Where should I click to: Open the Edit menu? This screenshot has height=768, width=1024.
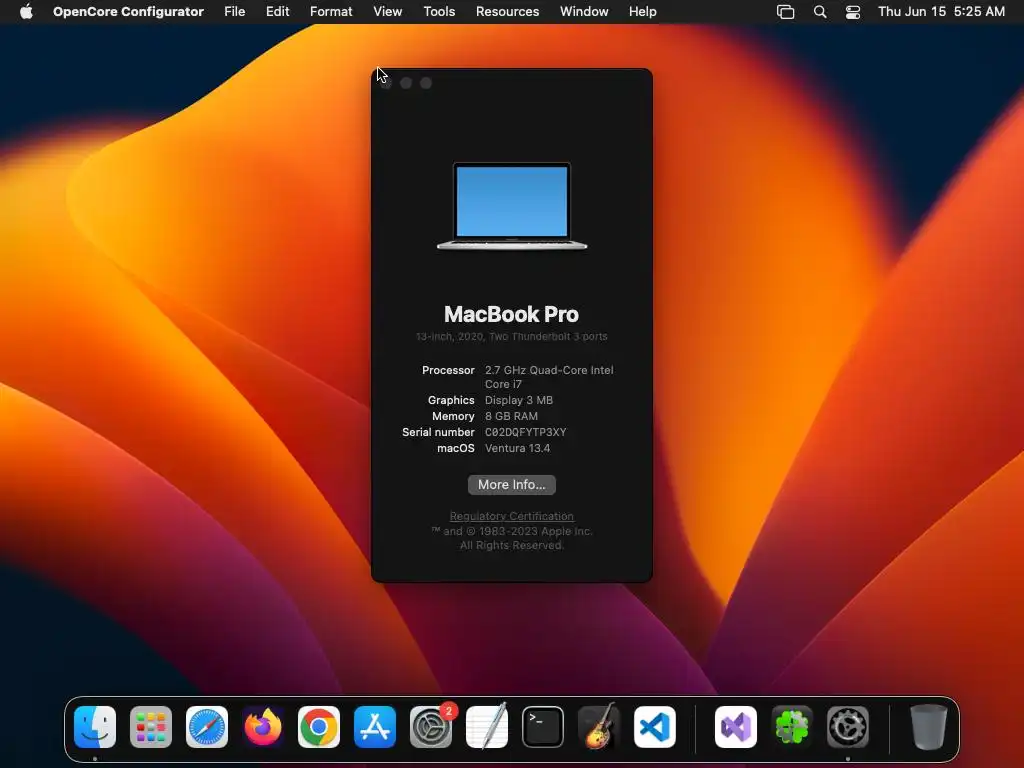(x=278, y=12)
